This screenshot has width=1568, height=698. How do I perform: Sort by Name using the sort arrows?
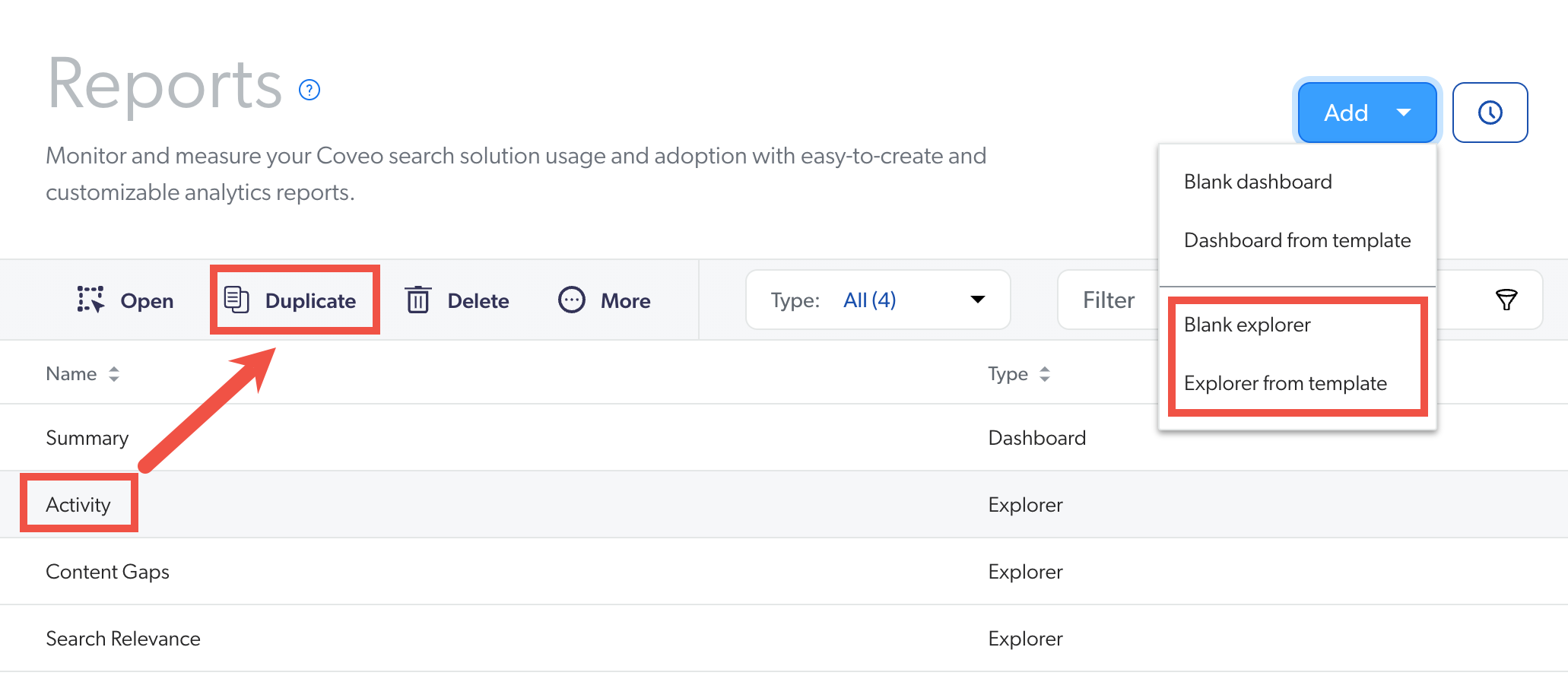pos(114,374)
